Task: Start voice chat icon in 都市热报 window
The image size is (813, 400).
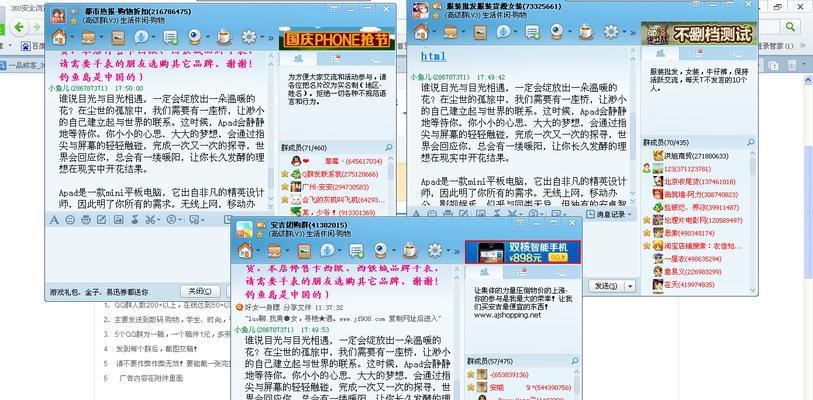Action: (141, 37)
